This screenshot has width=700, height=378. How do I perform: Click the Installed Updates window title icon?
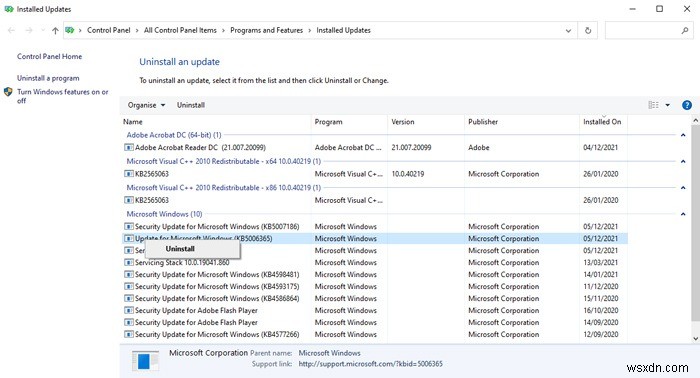coord(9,9)
